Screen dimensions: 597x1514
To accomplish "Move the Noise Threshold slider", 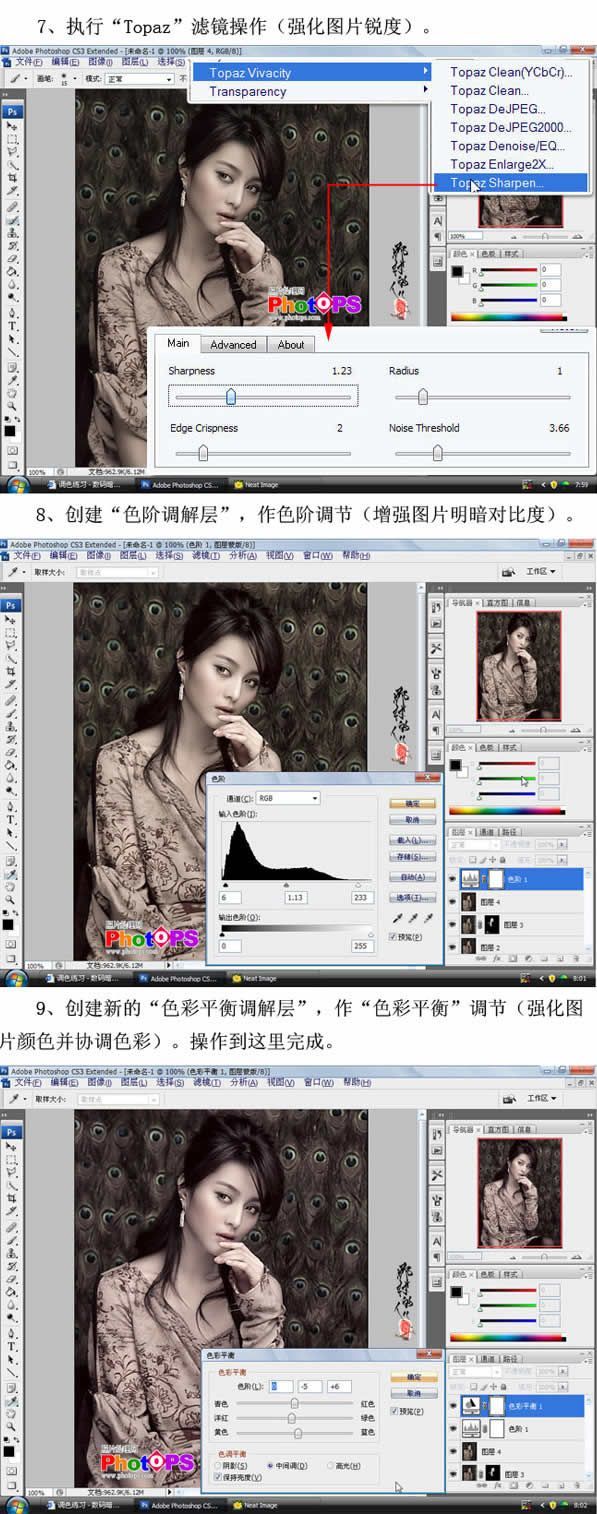I will click(x=437, y=453).
